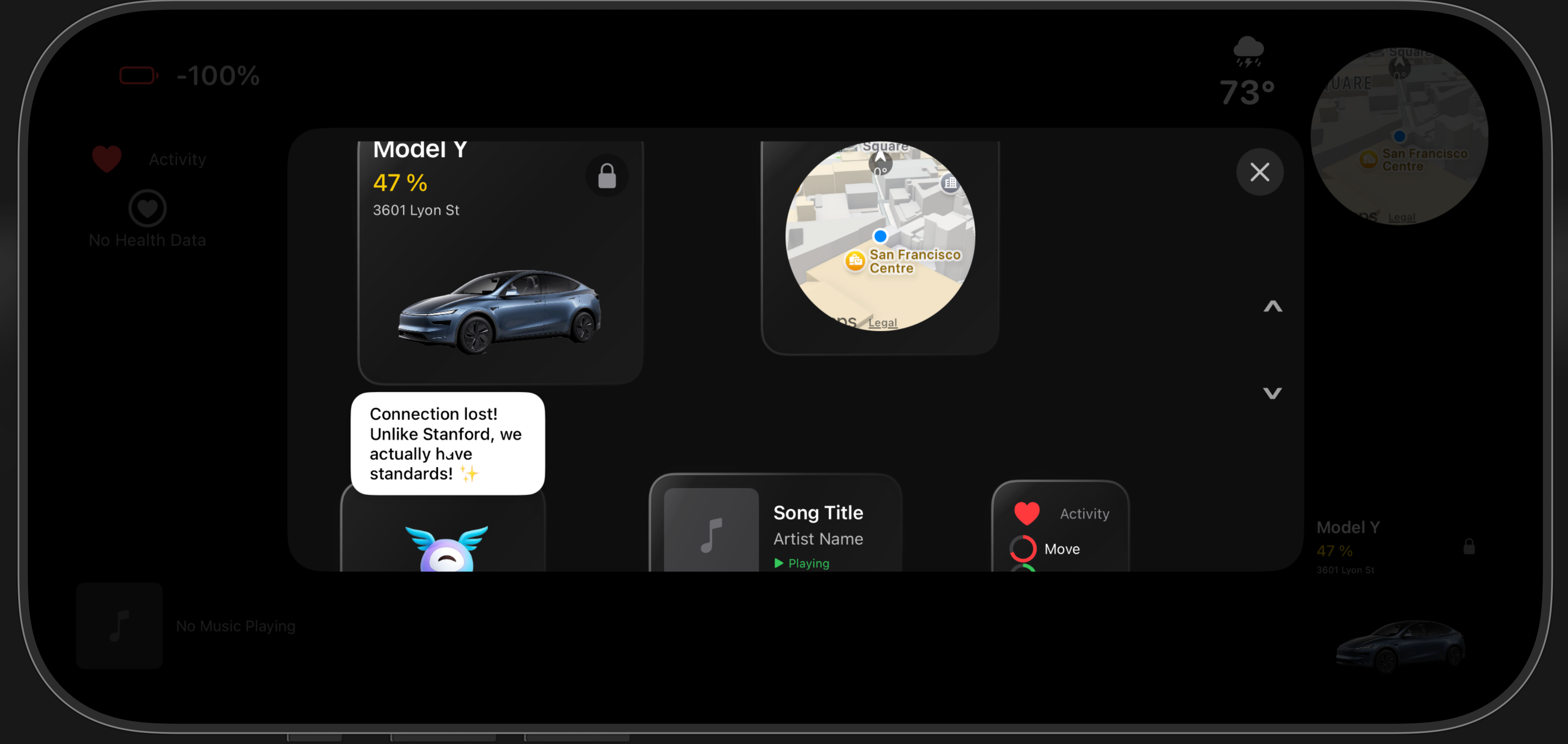Tap the No Health Data heart circle
The width and height of the screenshot is (1568, 744).
click(x=147, y=209)
